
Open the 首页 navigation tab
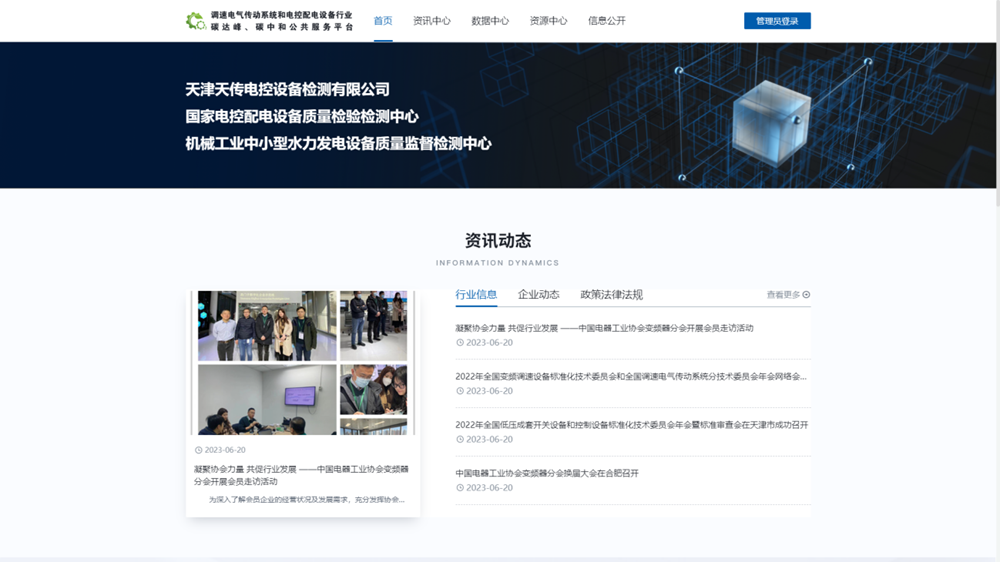pyautogui.click(x=383, y=21)
